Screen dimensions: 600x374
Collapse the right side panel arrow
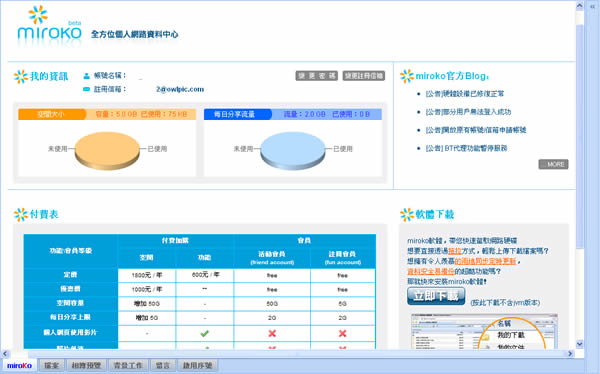pyautogui.click(x=592, y=6)
